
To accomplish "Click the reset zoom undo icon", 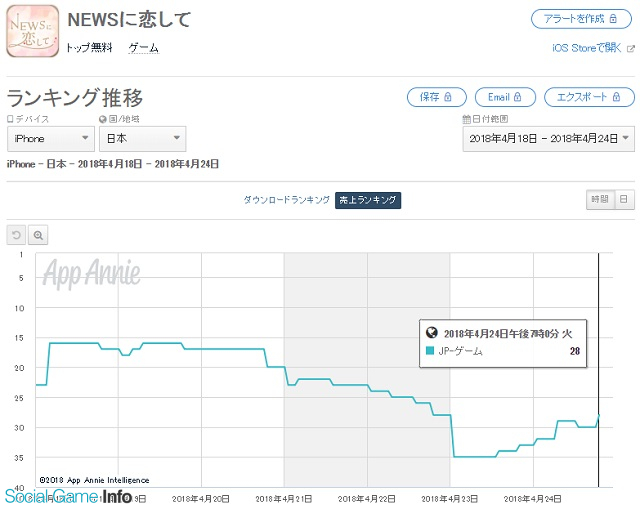I will [16, 235].
